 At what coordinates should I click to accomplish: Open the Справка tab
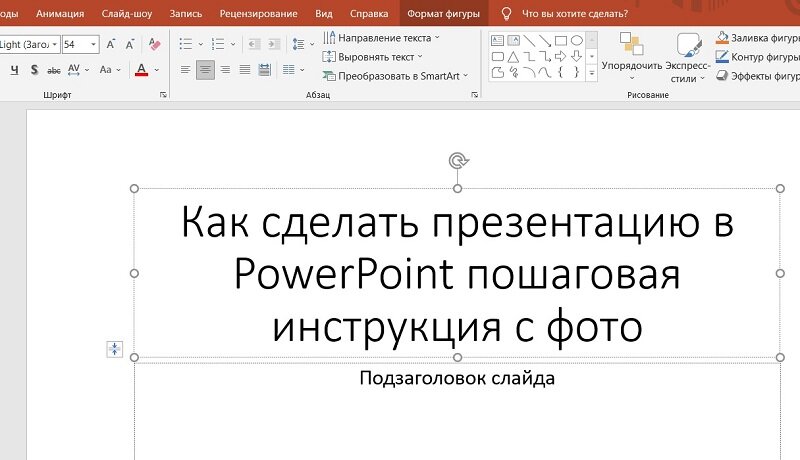(369, 14)
